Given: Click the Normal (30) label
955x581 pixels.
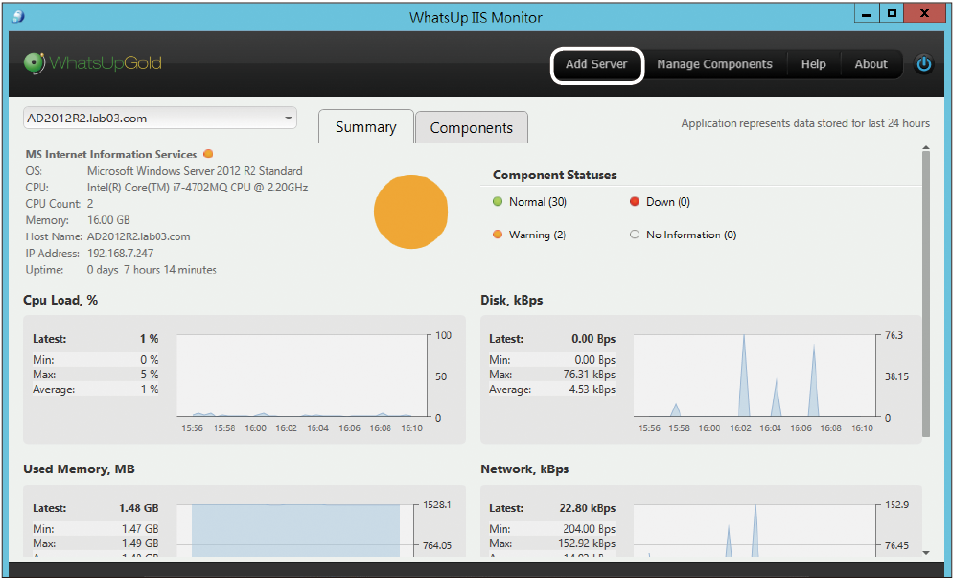Looking at the screenshot, I should coord(538,202).
